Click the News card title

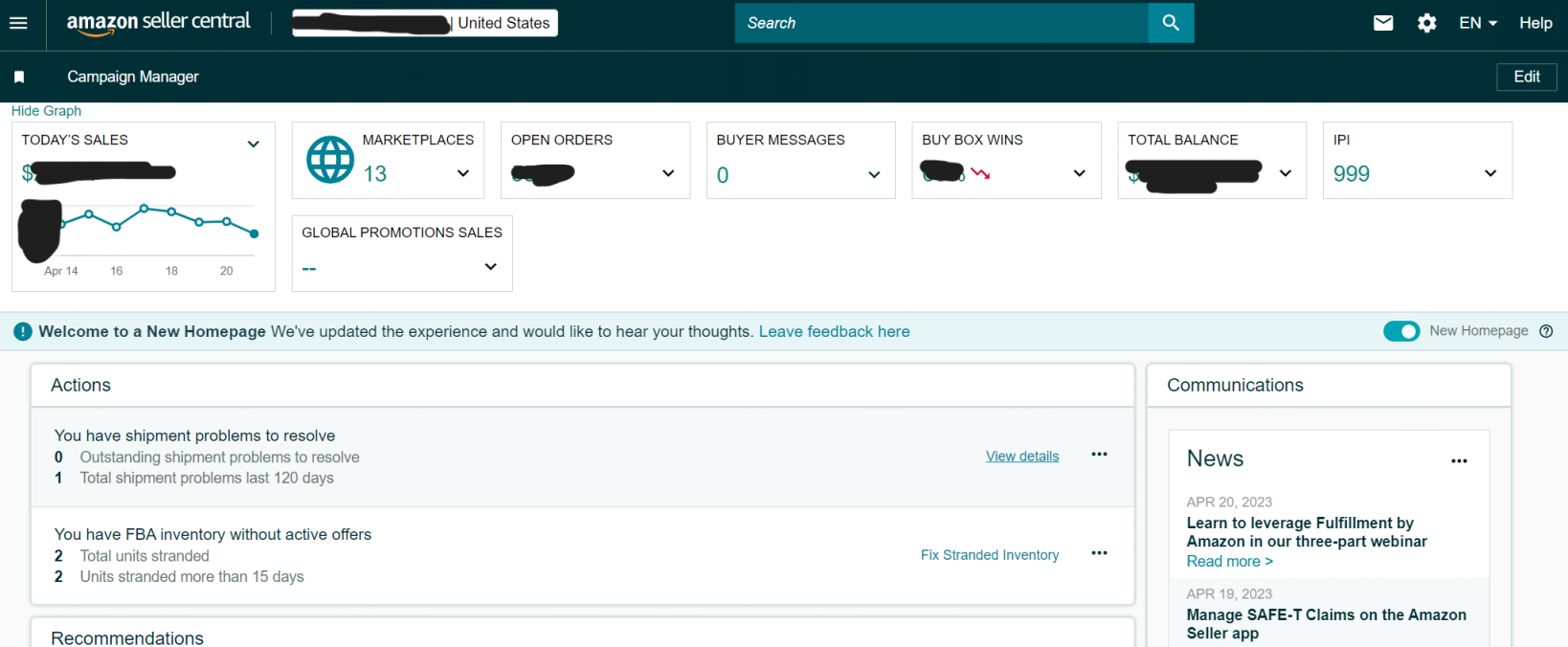[x=1215, y=458]
